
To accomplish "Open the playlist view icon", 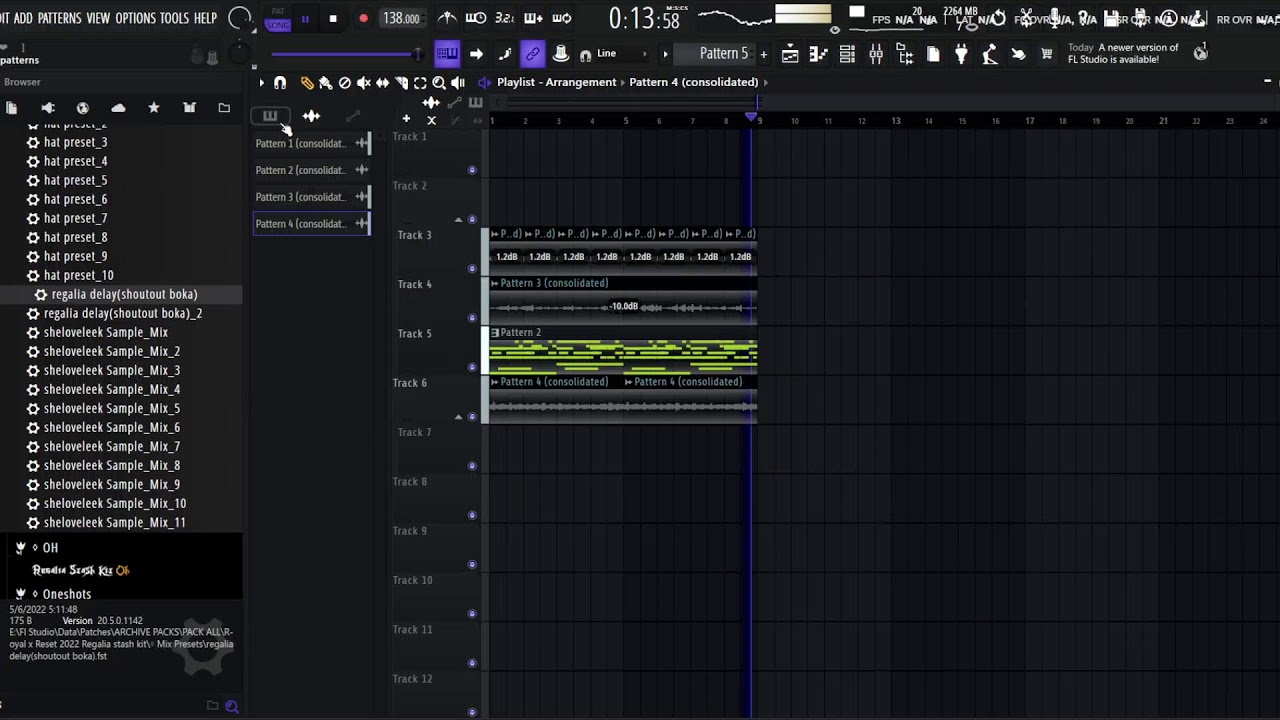I will click(790, 55).
